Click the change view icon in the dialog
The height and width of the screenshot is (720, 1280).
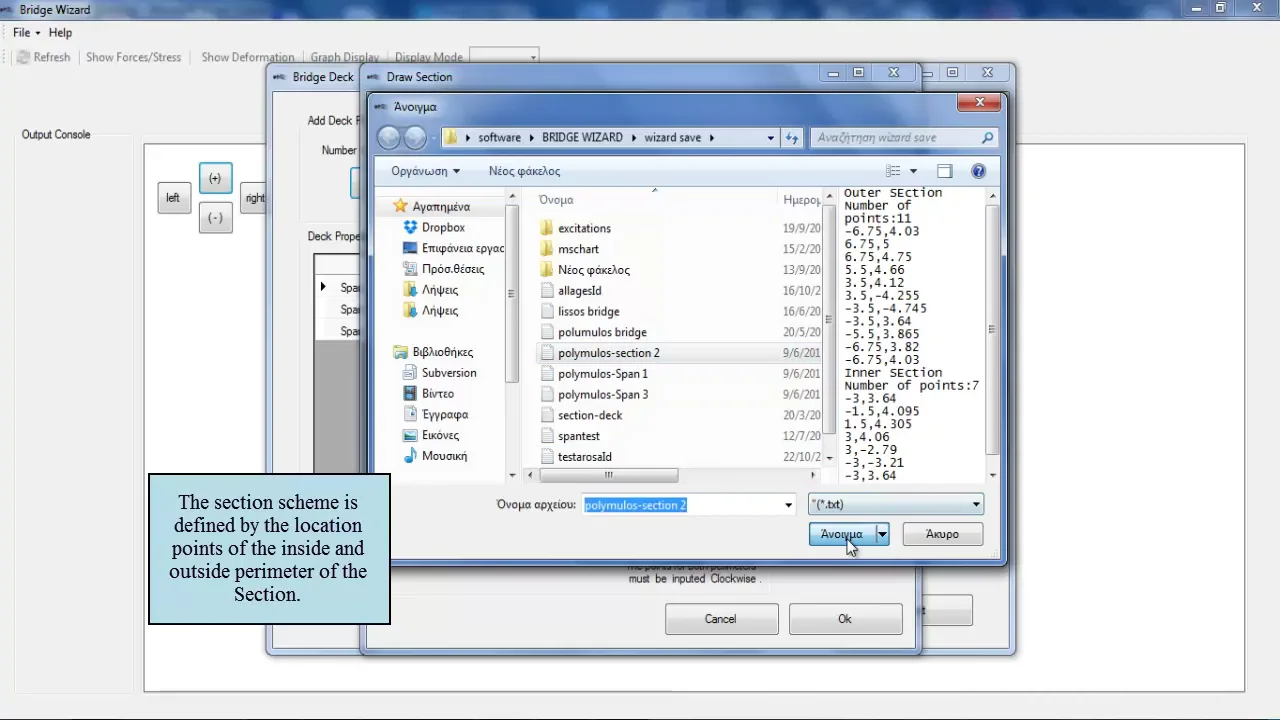click(x=893, y=171)
